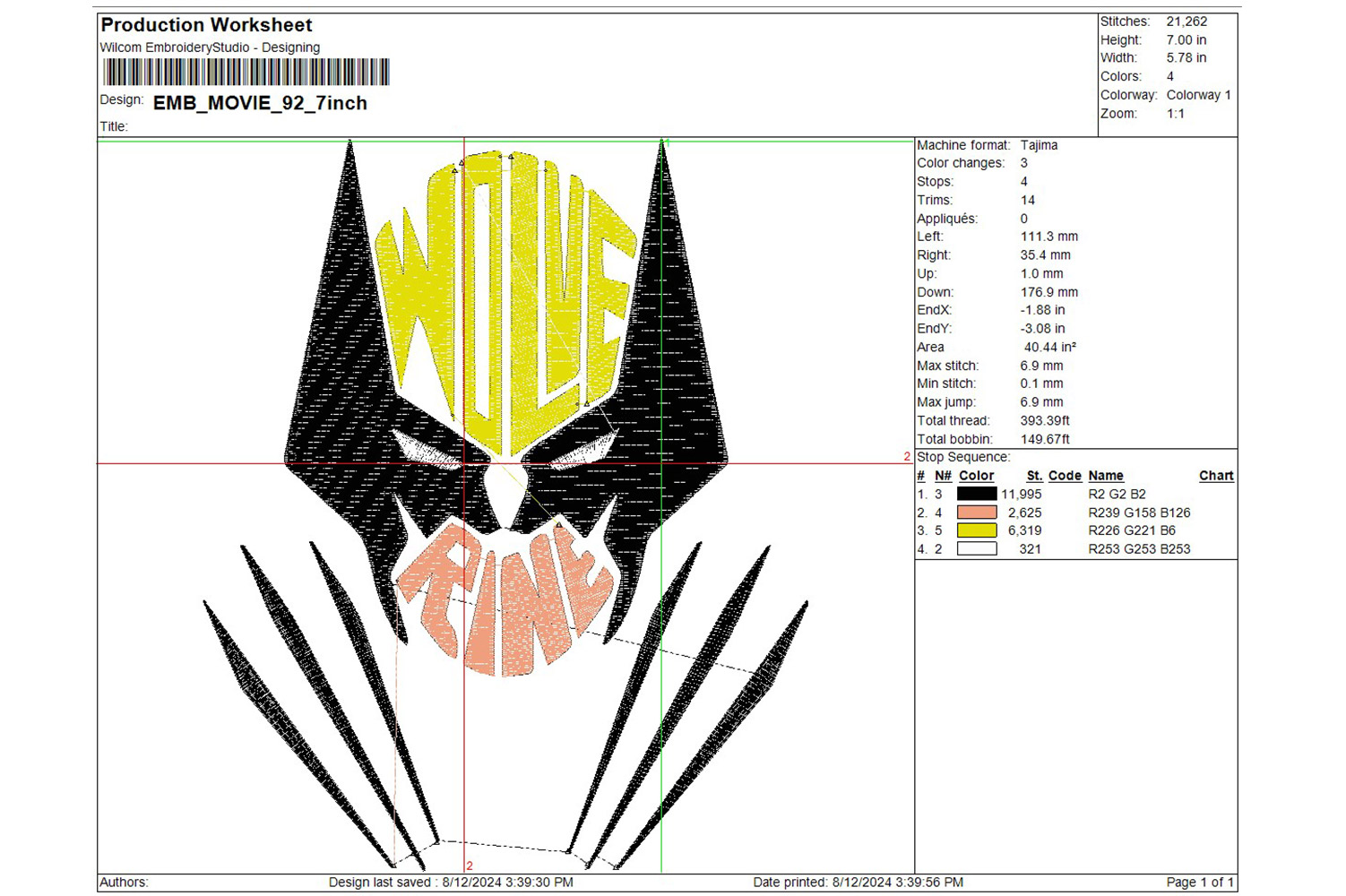Click the black color swatch in Stop Sequence
Screen dimensions: 1346x896
977,494
